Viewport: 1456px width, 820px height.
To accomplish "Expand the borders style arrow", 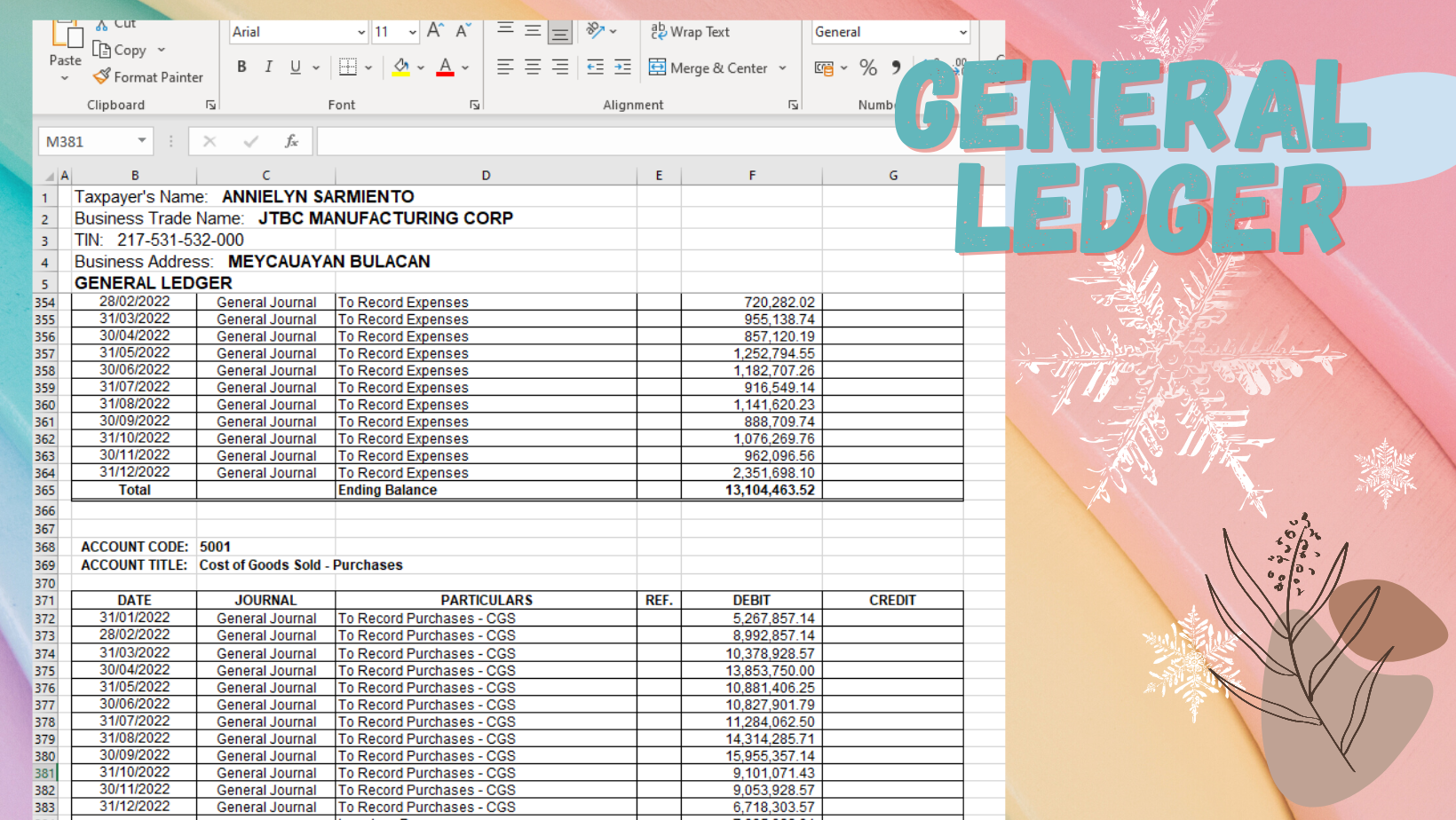I will pyautogui.click(x=368, y=67).
